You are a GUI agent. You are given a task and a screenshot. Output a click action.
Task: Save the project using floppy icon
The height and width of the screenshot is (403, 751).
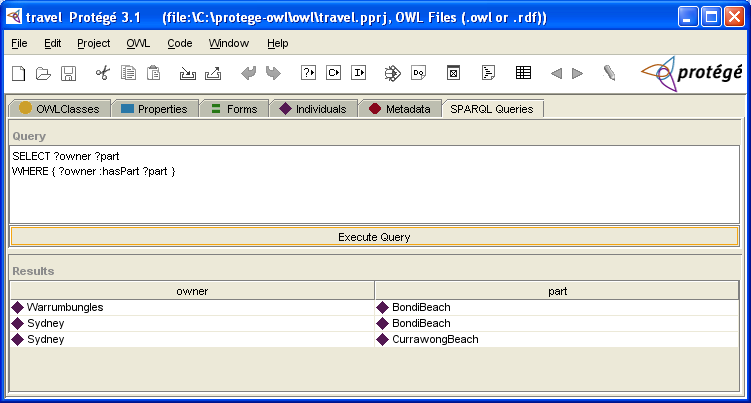pyautogui.click(x=69, y=73)
